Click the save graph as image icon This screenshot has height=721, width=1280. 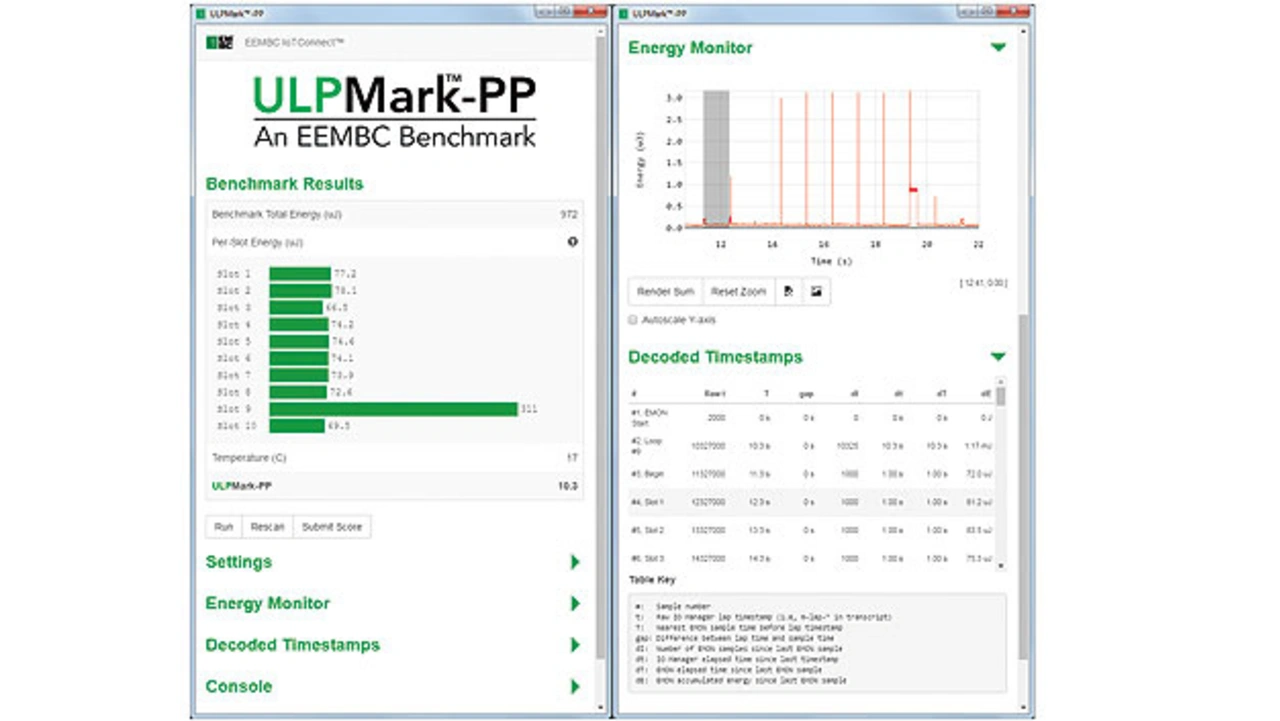point(816,292)
